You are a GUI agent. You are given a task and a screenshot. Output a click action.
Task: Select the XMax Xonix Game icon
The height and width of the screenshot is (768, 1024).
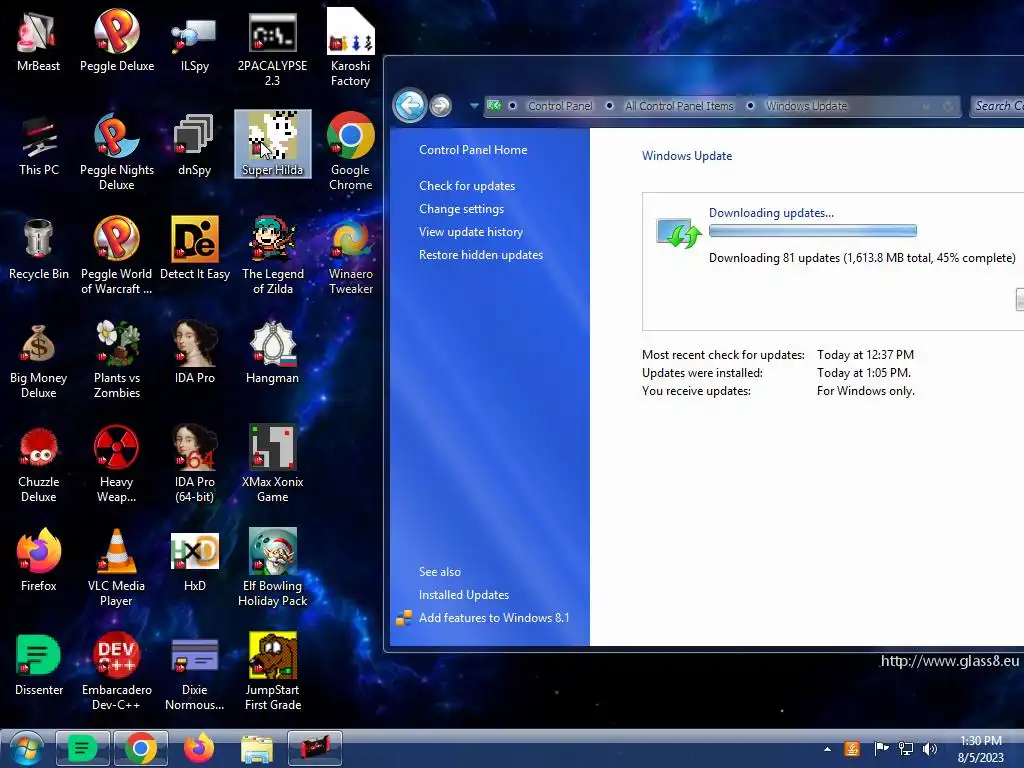coord(272,464)
